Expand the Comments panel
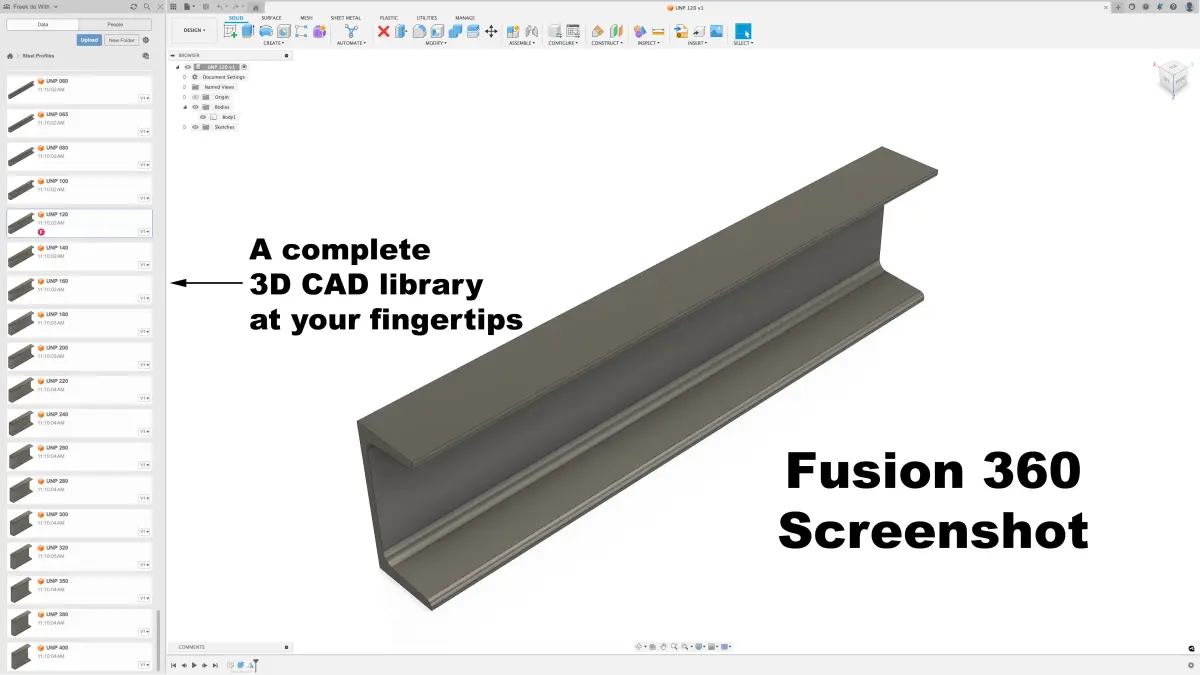 coord(287,647)
